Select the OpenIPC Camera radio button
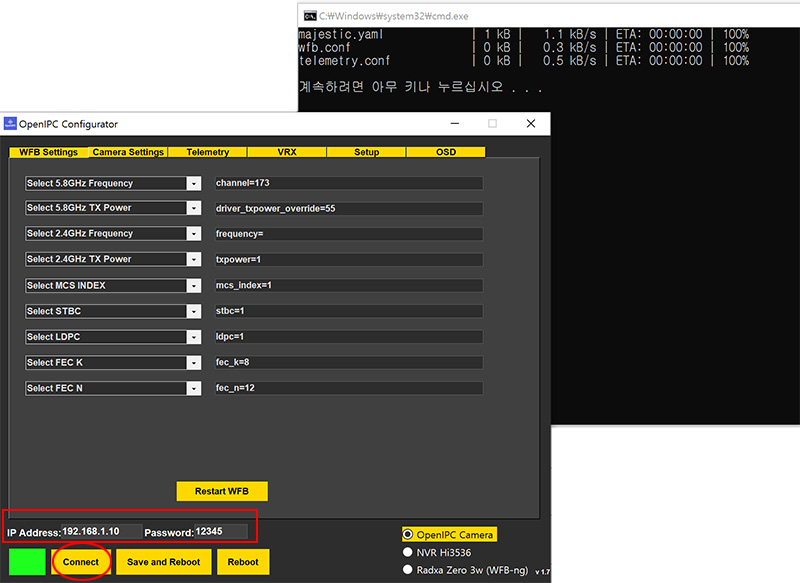This screenshot has width=800, height=583. click(x=408, y=535)
